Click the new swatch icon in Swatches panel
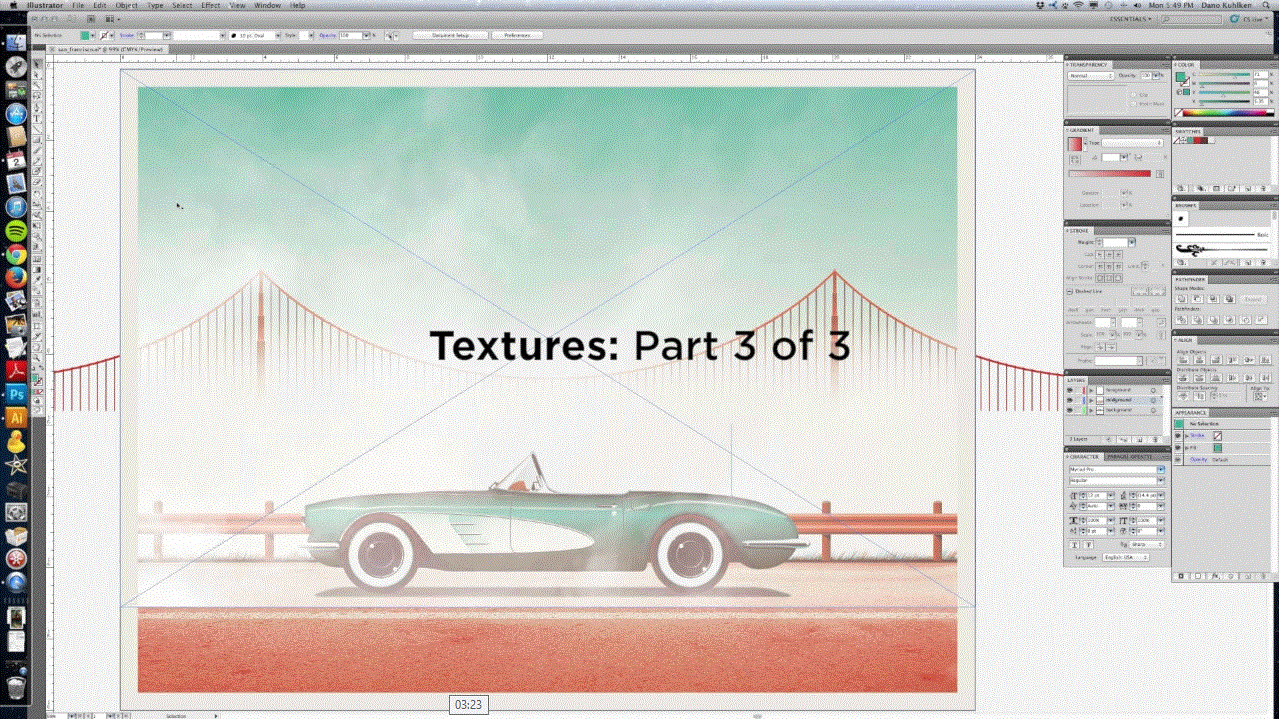 (x=1248, y=189)
